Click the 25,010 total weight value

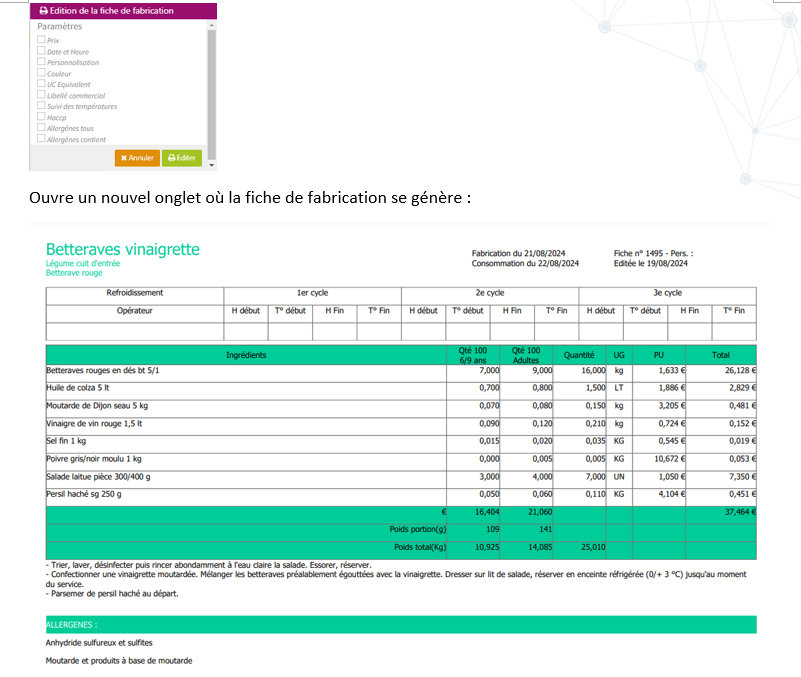point(593,547)
